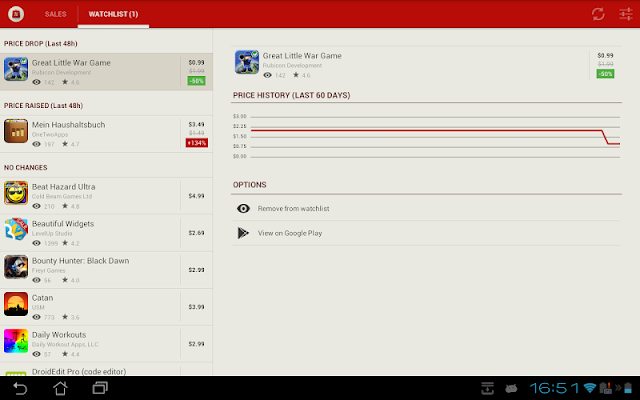Tap the Wi-Fi status icon
The image size is (640, 400).
[590, 388]
